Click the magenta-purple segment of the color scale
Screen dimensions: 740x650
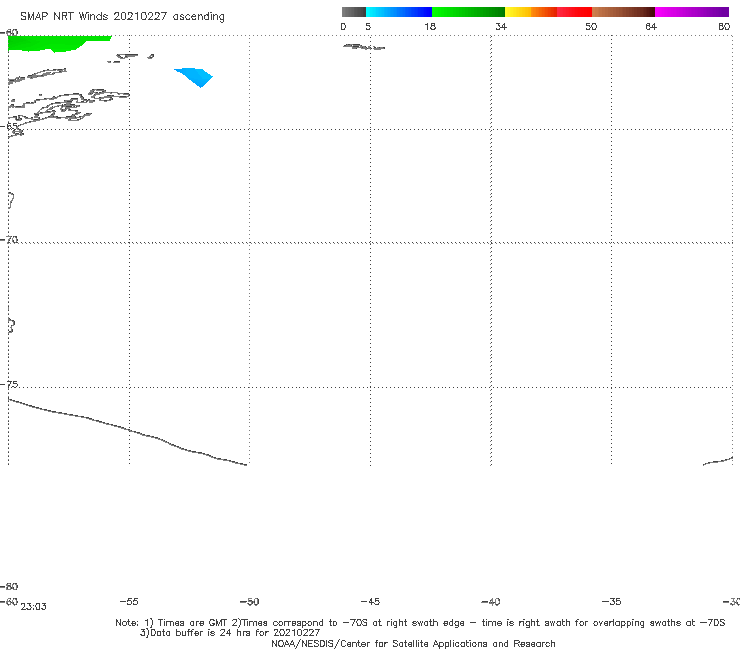692,12
